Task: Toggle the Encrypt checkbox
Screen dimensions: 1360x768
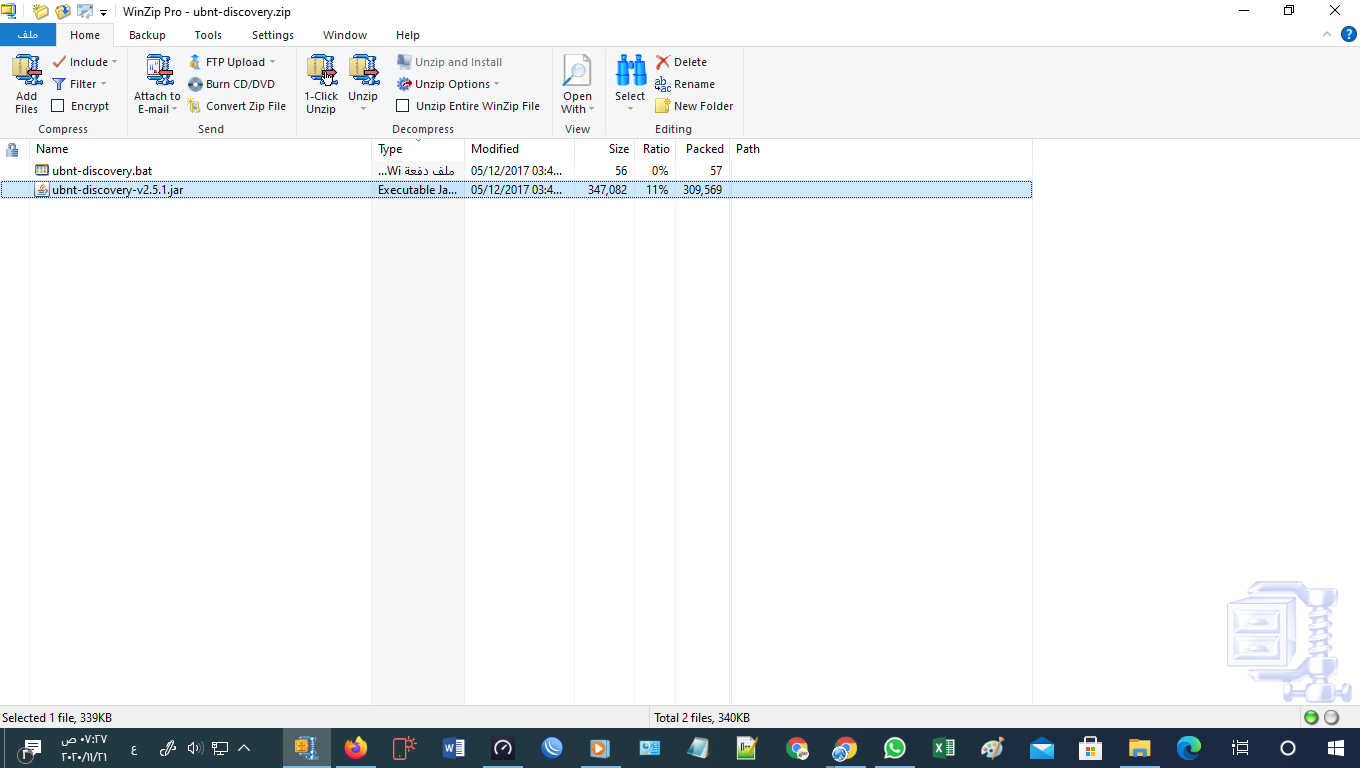Action: tap(58, 106)
